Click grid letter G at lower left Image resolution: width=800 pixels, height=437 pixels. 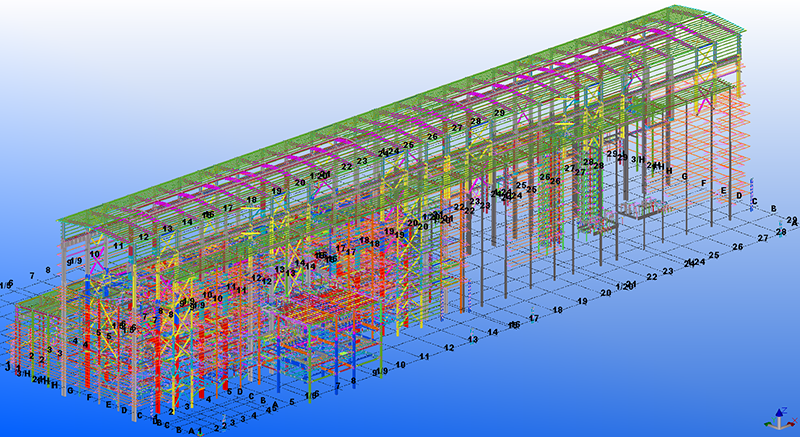(x=69, y=390)
